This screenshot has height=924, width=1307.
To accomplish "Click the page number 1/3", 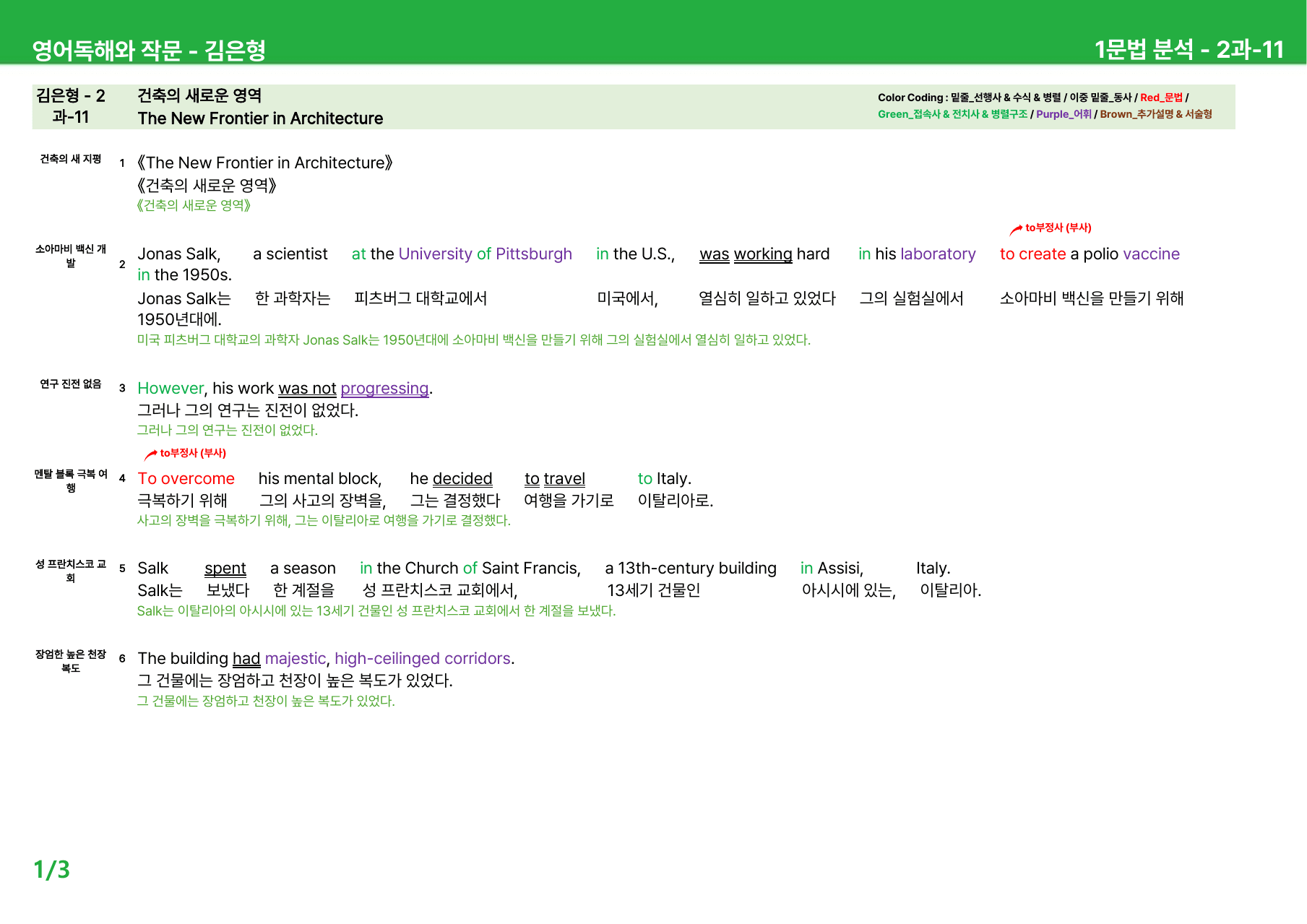I will coord(52,869).
